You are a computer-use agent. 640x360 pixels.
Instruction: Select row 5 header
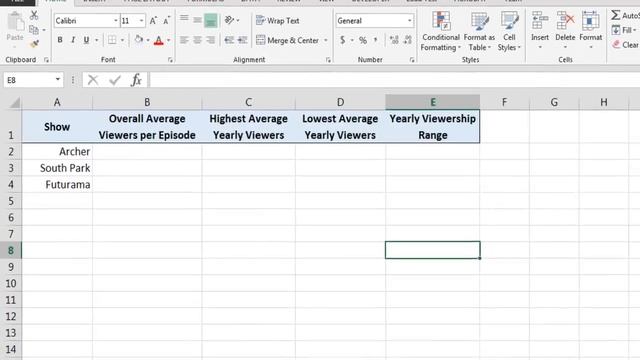11,201
